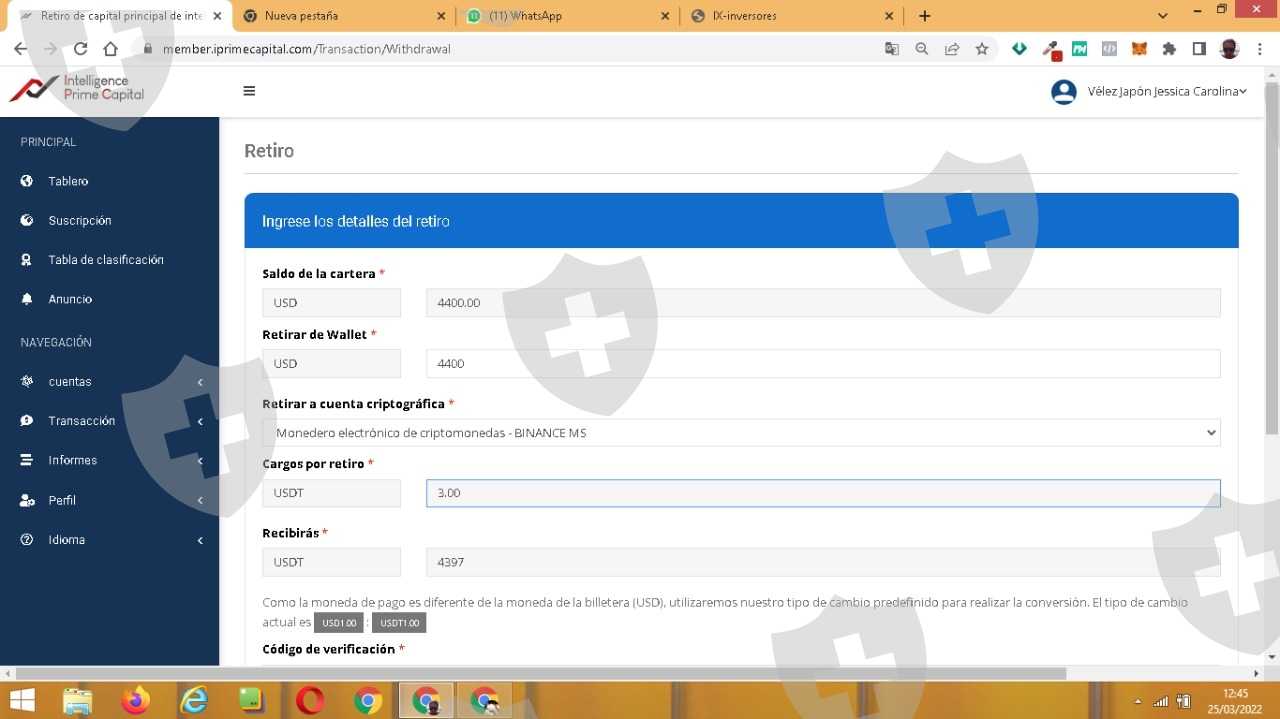Click the USD1.00 exchange rate badge

(x=339, y=623)
